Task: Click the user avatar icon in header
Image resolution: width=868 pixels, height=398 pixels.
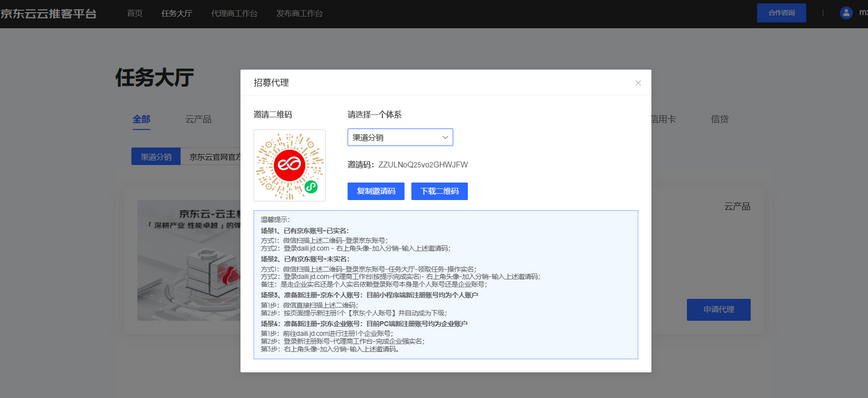Action: (846, 13)
